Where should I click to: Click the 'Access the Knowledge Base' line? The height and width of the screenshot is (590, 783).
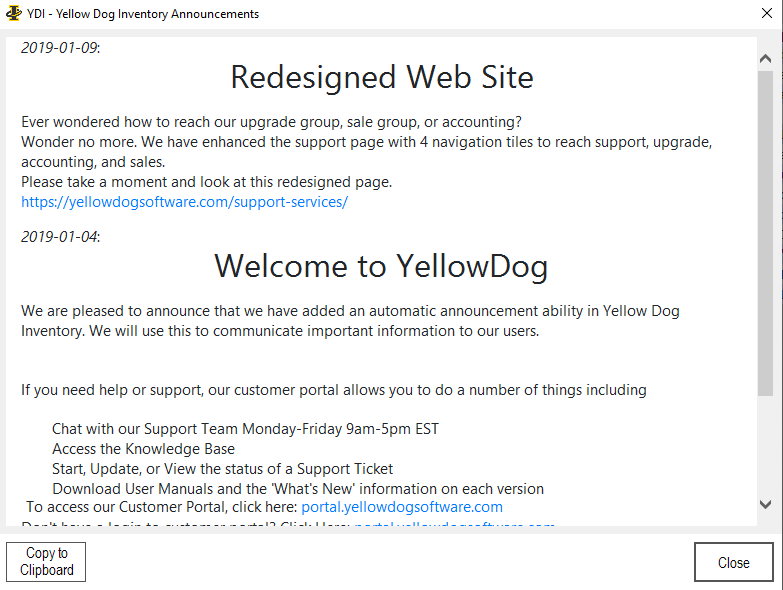click(x=143, y=449)
